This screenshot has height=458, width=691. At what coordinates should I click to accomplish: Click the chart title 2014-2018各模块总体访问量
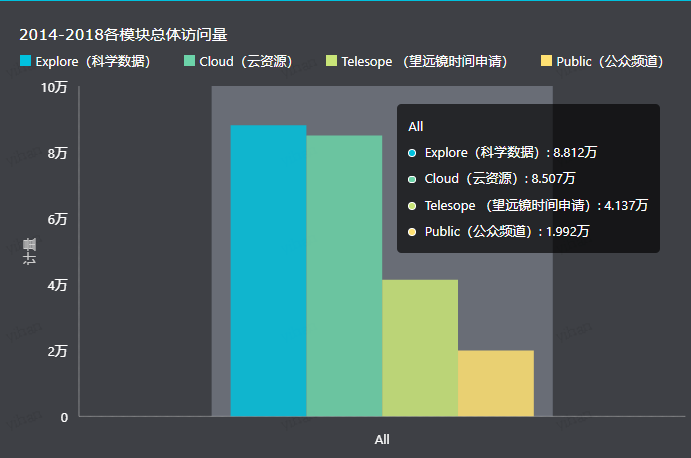click(123, 35)
